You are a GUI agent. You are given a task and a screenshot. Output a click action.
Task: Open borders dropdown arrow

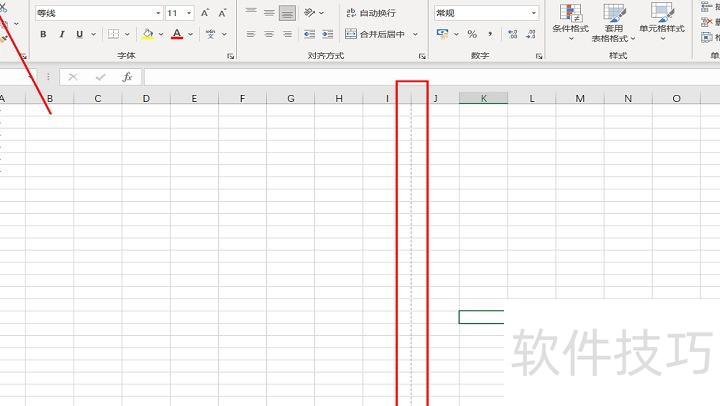127,34
